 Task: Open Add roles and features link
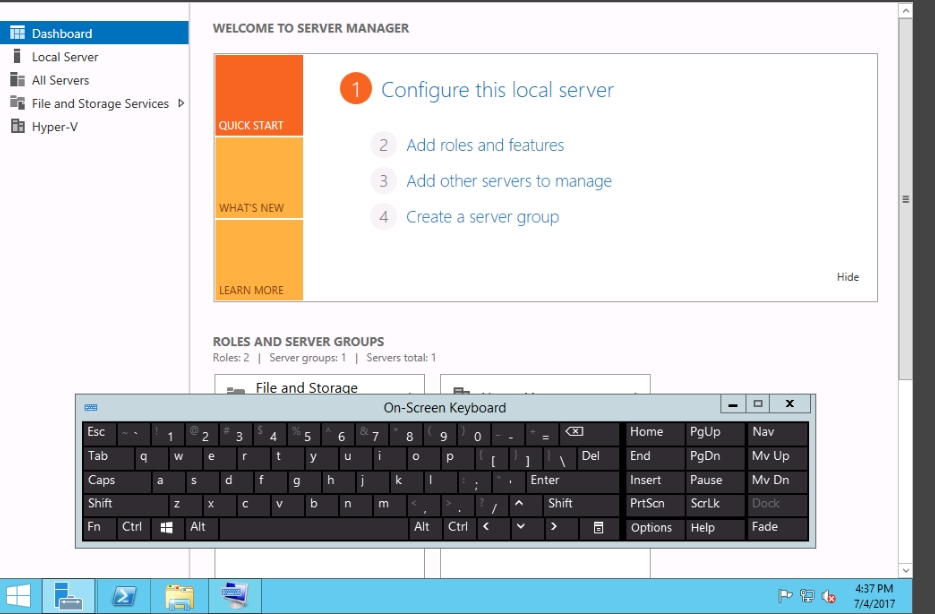pyautogui.click(x=485, y=145)
